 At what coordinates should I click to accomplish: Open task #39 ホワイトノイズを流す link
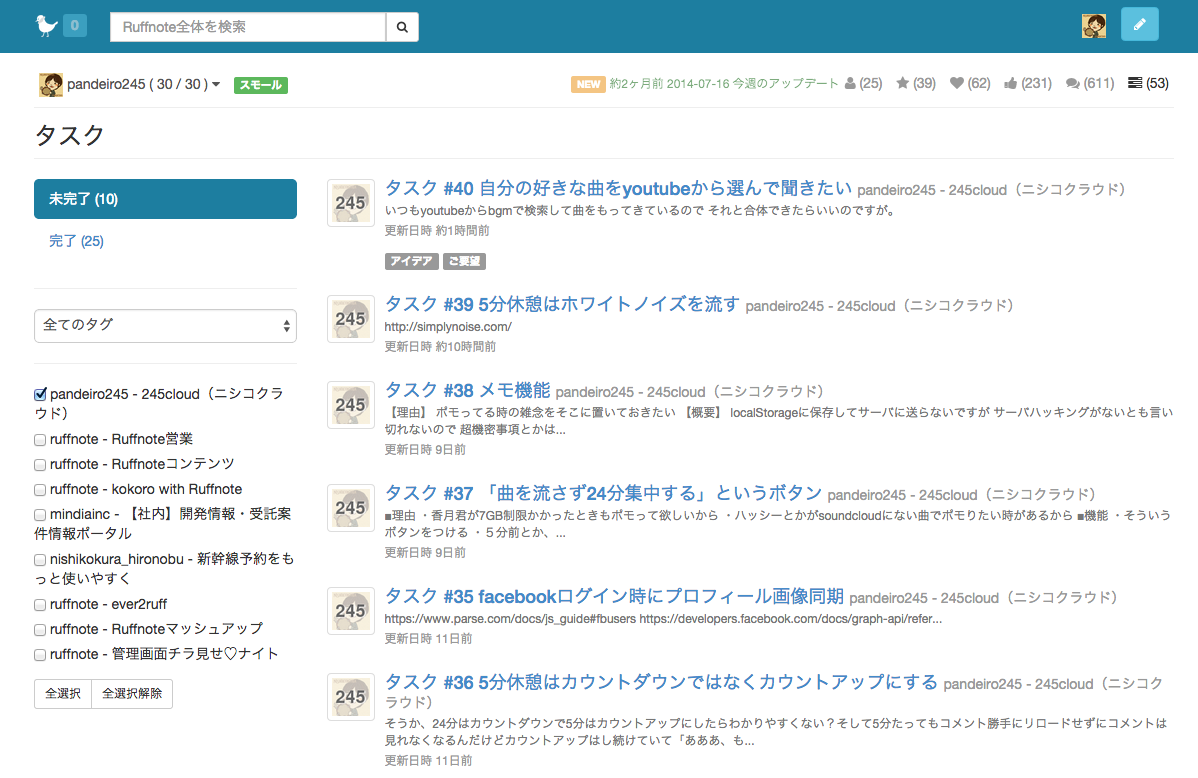coord(562,304)
